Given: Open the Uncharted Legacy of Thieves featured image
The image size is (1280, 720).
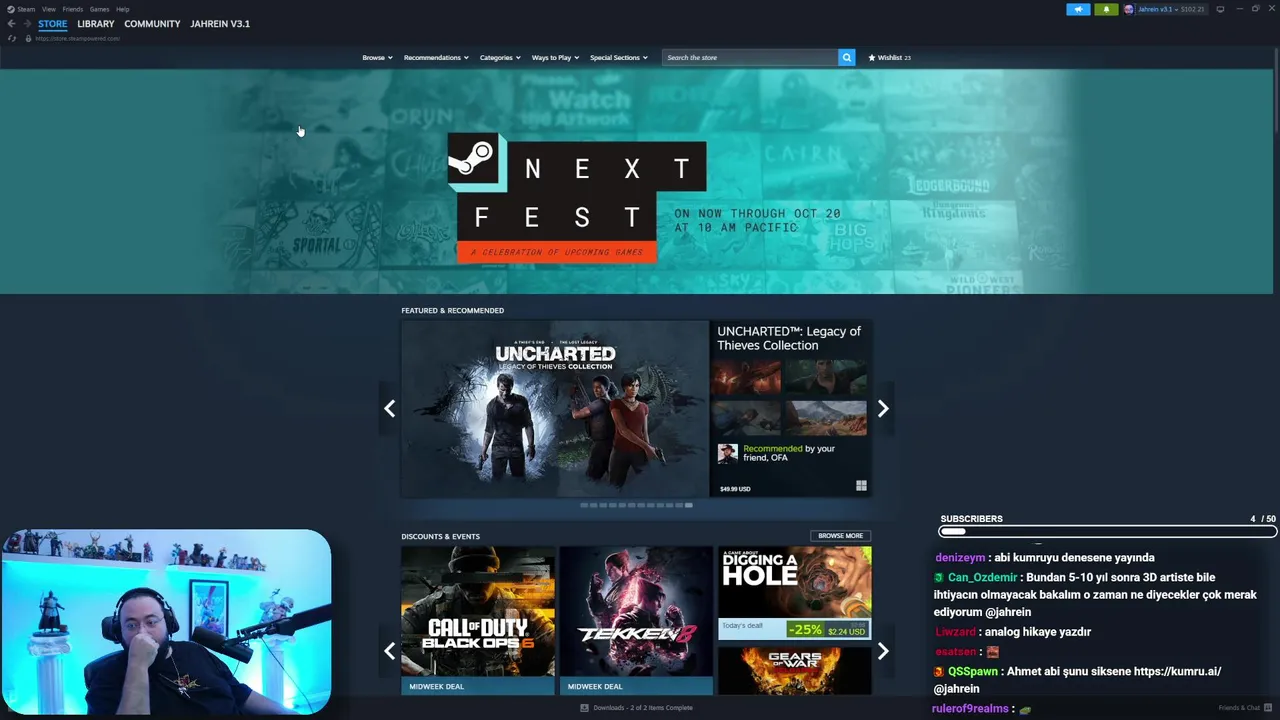Looking at the screenshot, I should [555, 408].
